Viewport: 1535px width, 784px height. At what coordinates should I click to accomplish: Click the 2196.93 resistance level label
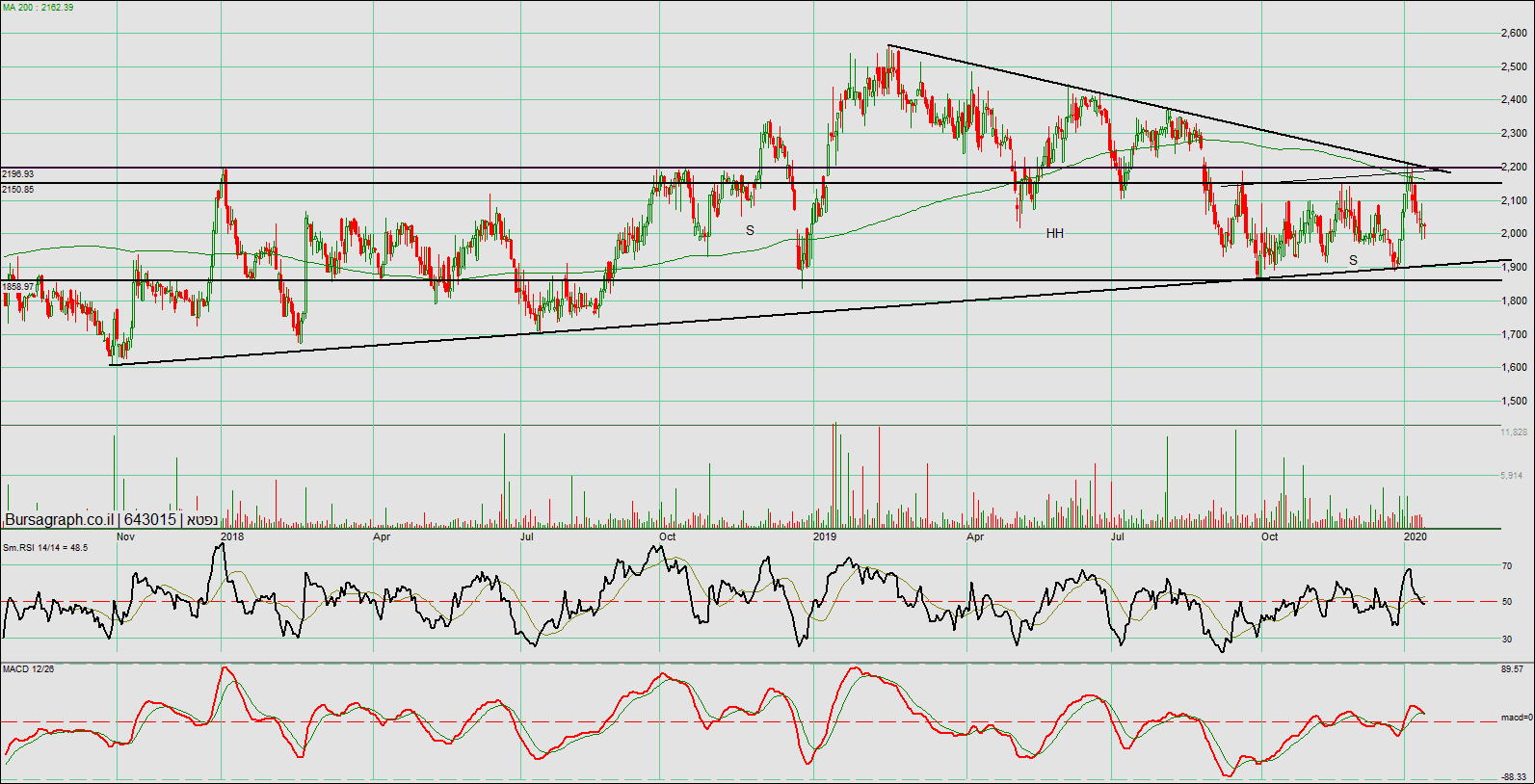pos(18,174)
